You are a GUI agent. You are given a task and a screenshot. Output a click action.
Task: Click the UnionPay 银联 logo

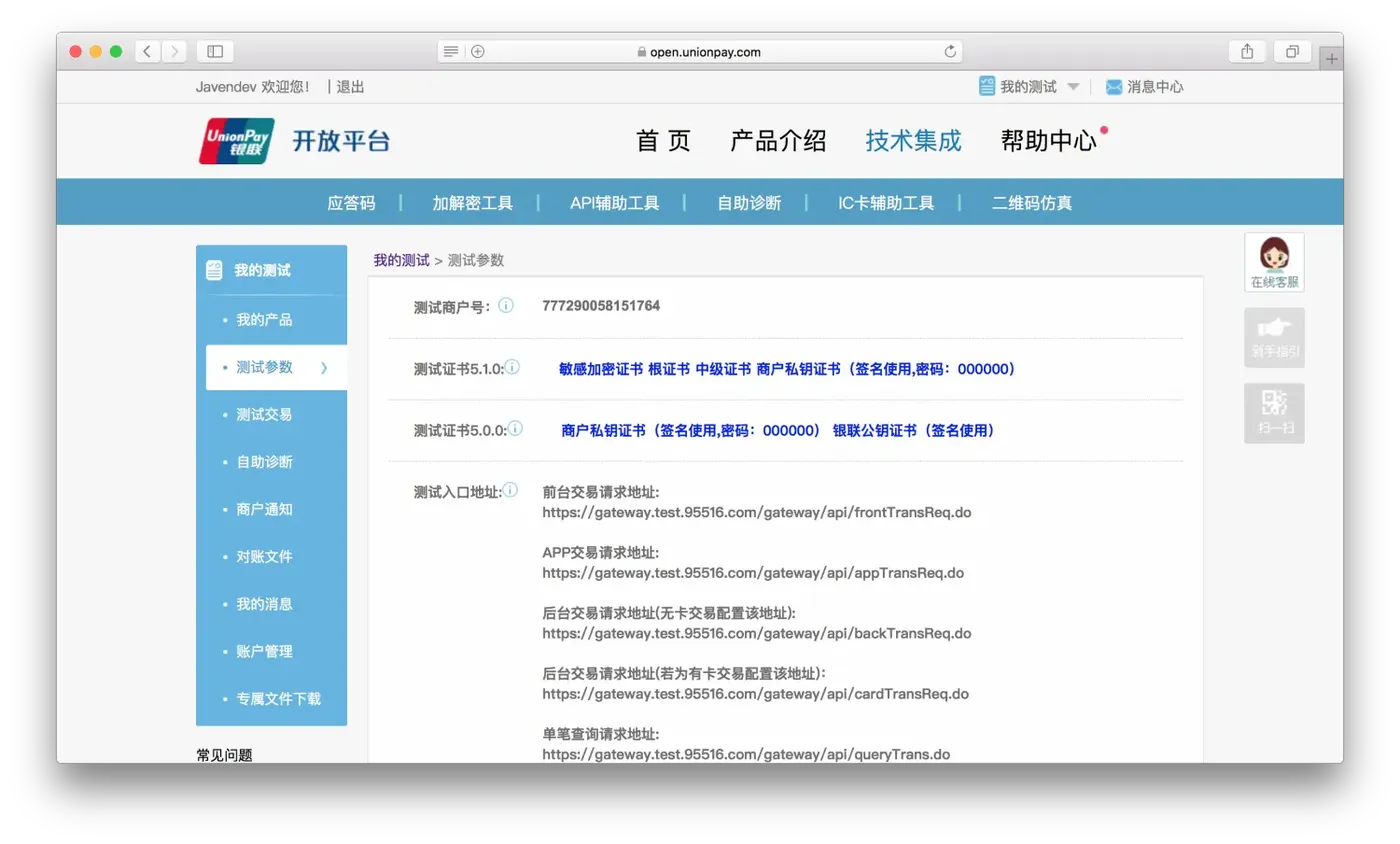tap(235, 140)
